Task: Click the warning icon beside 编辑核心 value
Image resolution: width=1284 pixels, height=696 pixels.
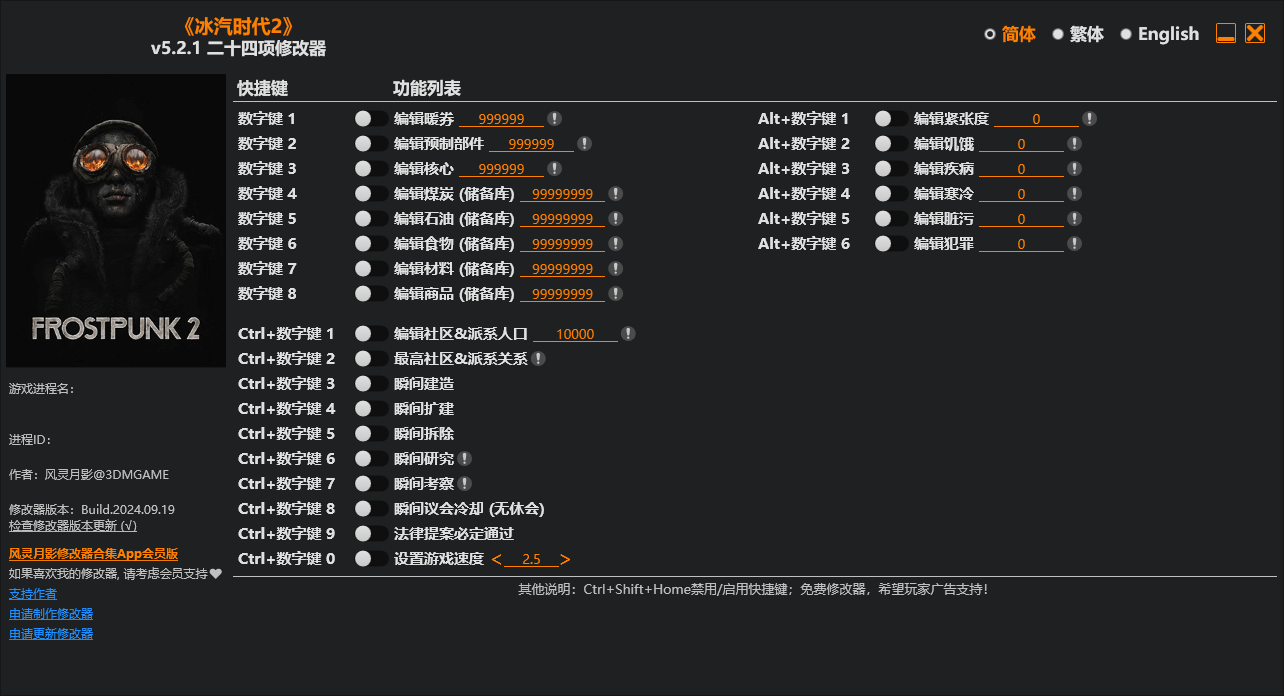Action: [552, 168]
